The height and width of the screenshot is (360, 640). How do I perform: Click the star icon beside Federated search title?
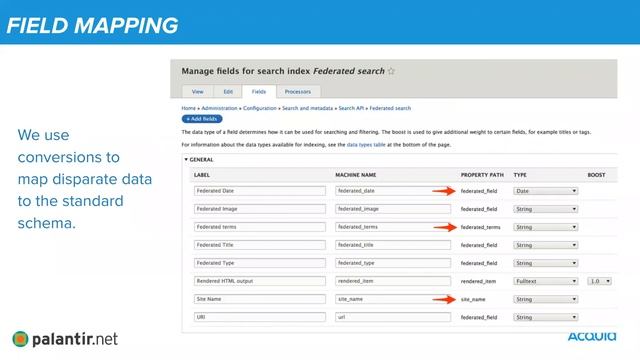click(391, 71)
